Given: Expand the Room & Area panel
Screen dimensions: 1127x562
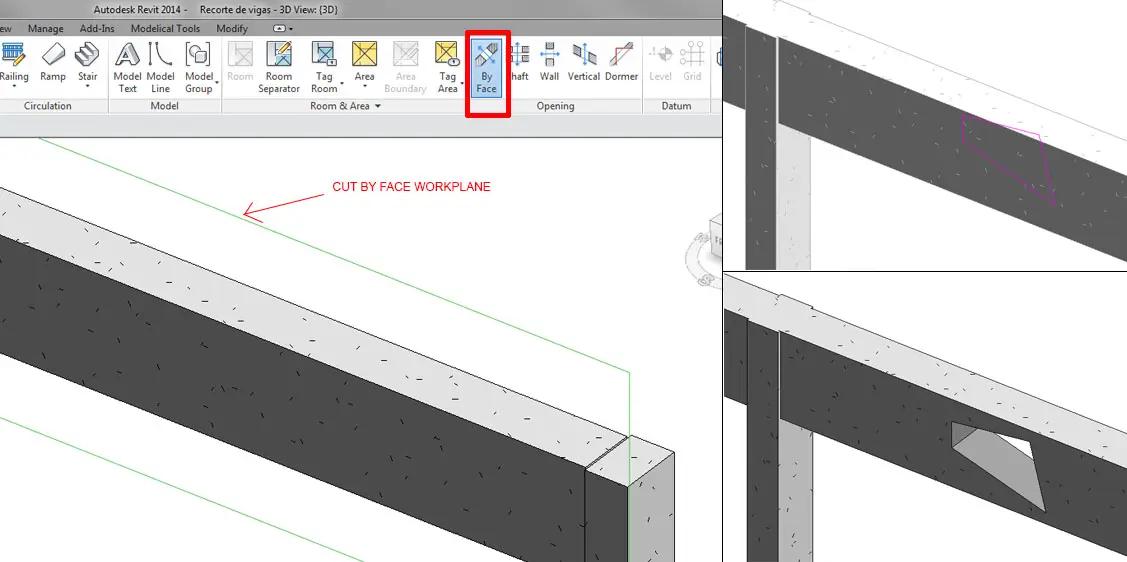Looking at the screenshot, I should (378, 106).
